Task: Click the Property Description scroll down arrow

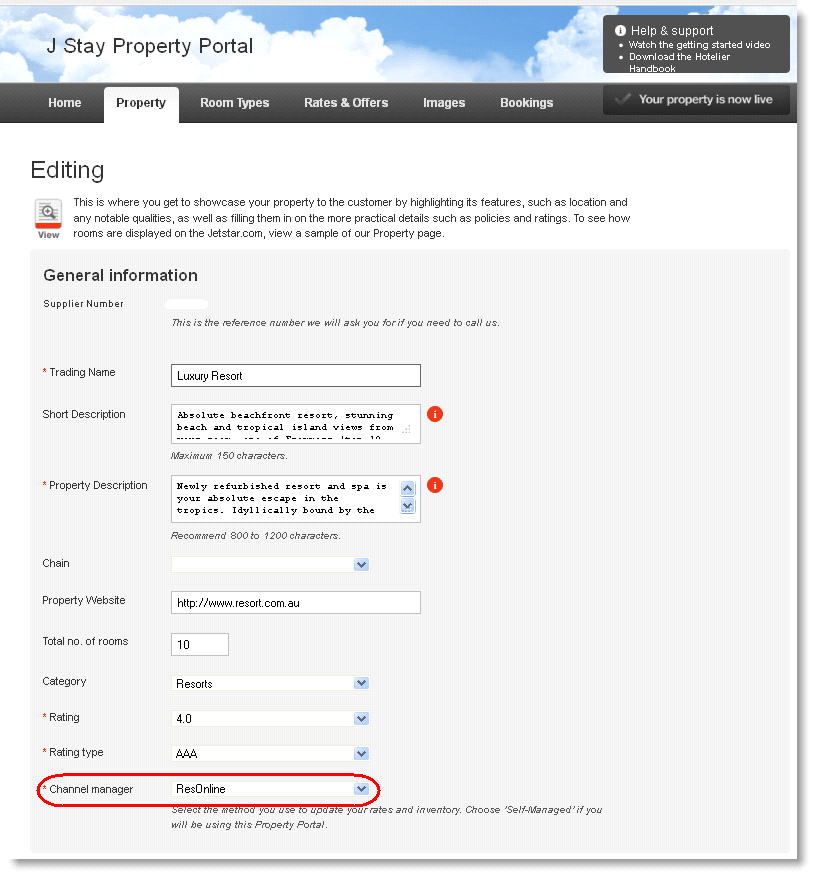Action: (408, 506)
